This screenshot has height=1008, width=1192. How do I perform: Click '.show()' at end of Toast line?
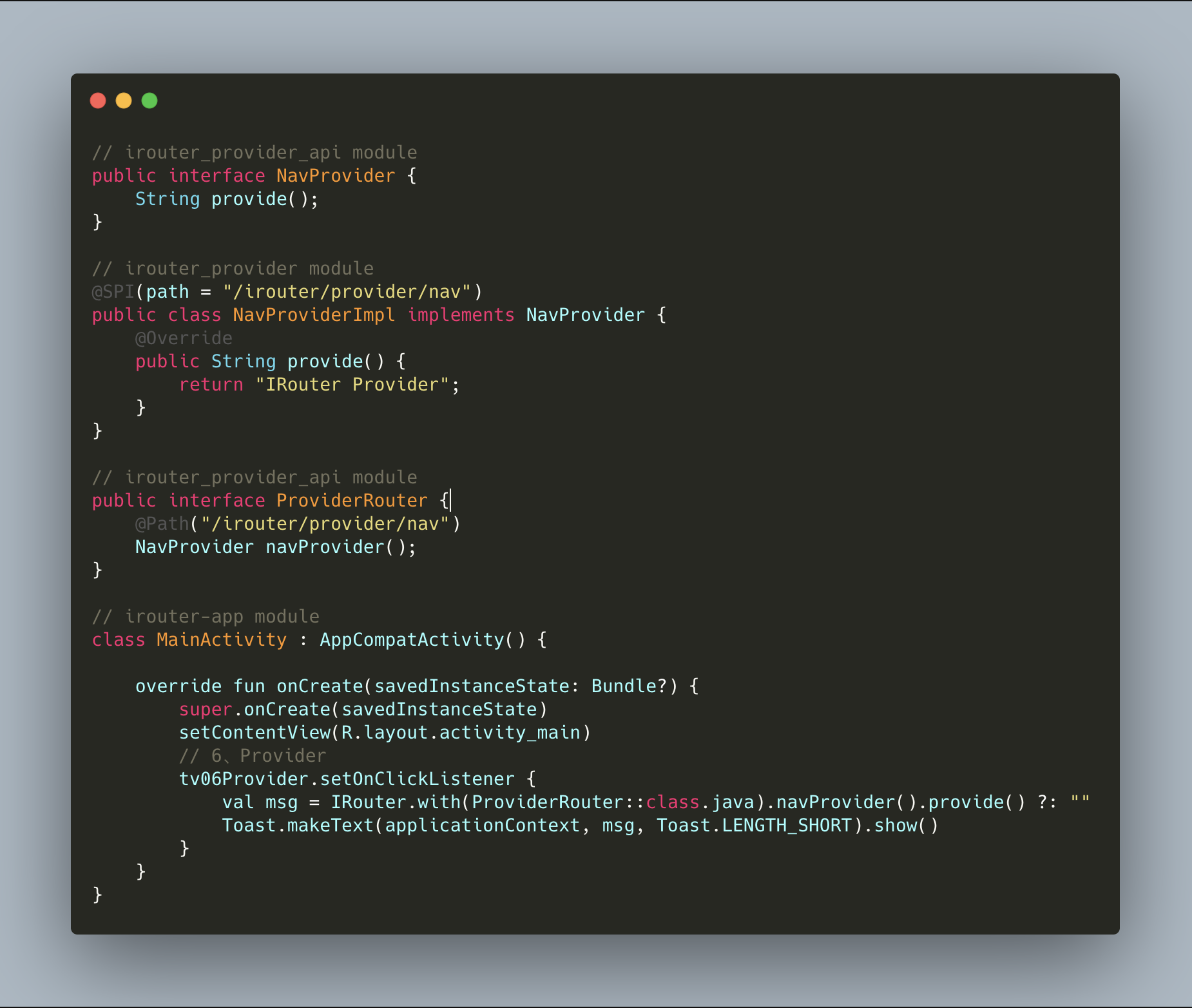click(x=901, y=826)
